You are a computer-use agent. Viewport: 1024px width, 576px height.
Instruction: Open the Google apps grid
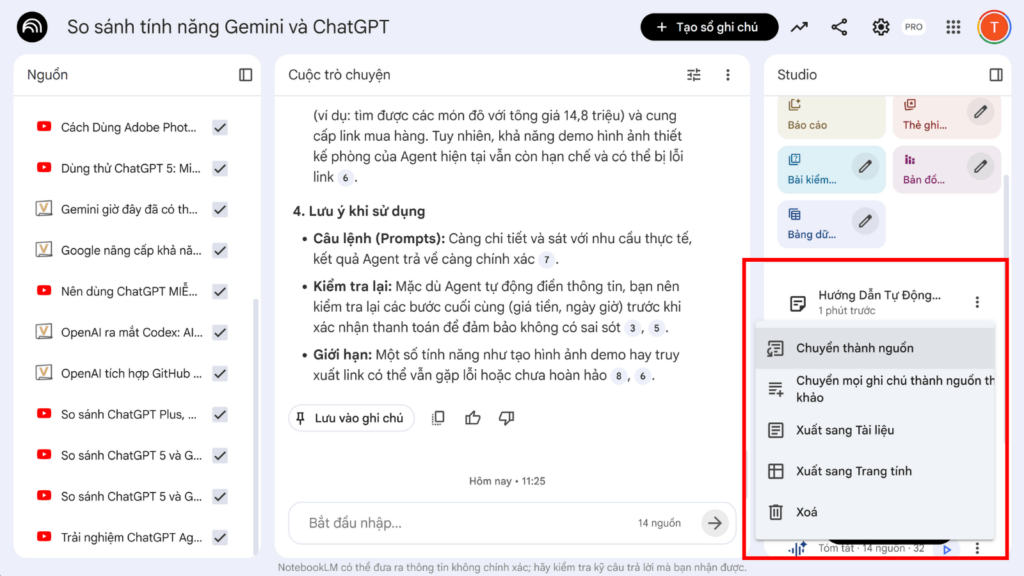[953, 27]
